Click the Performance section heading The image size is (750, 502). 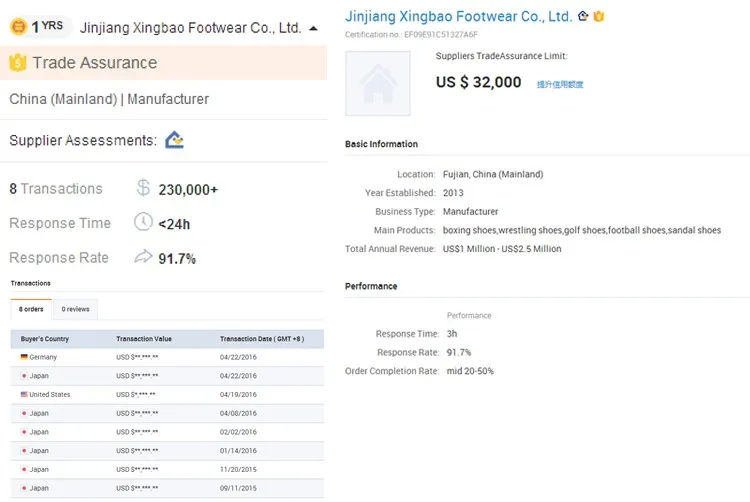pos(371,286)
